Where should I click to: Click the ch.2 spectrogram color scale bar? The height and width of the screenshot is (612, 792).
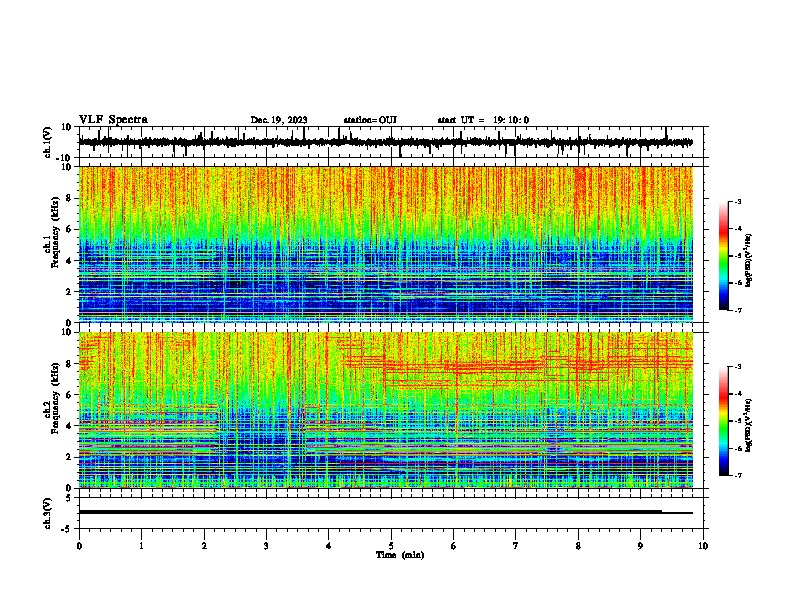pos(724,421)
